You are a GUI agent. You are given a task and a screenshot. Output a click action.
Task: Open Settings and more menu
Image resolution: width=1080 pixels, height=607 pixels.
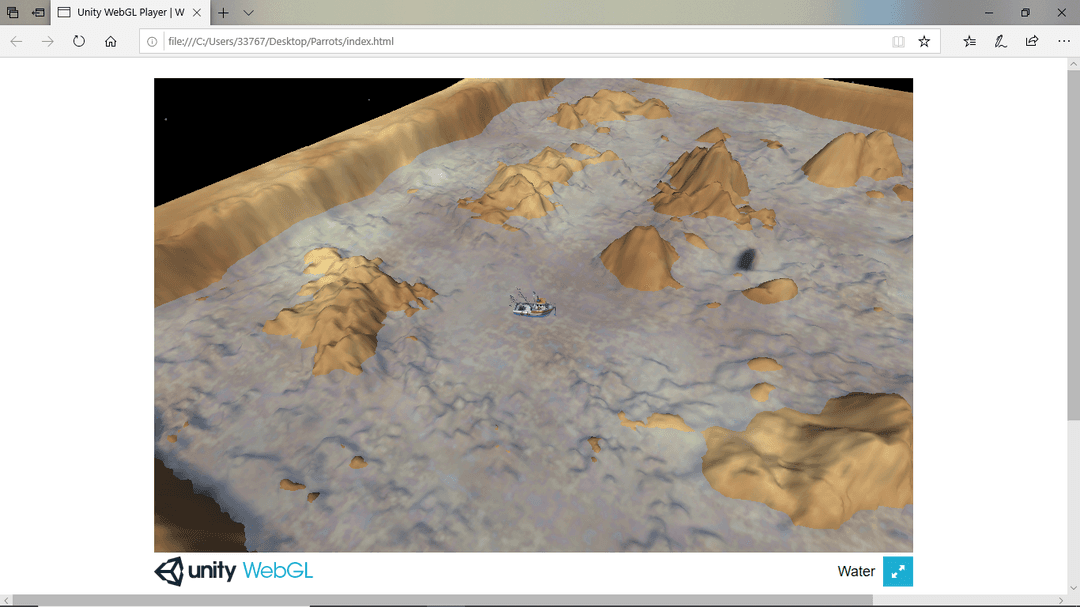(1063, 42)
